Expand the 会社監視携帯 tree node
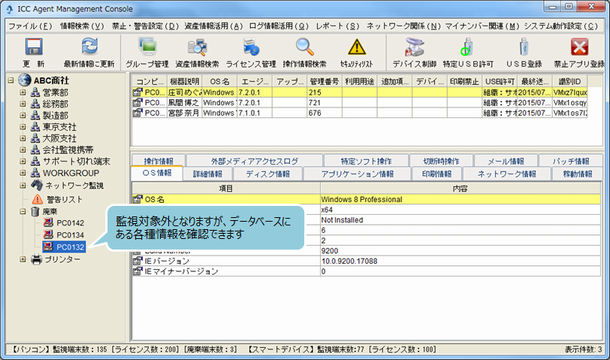The width and height of the screenshot is (610, 360). coord(23,150)
